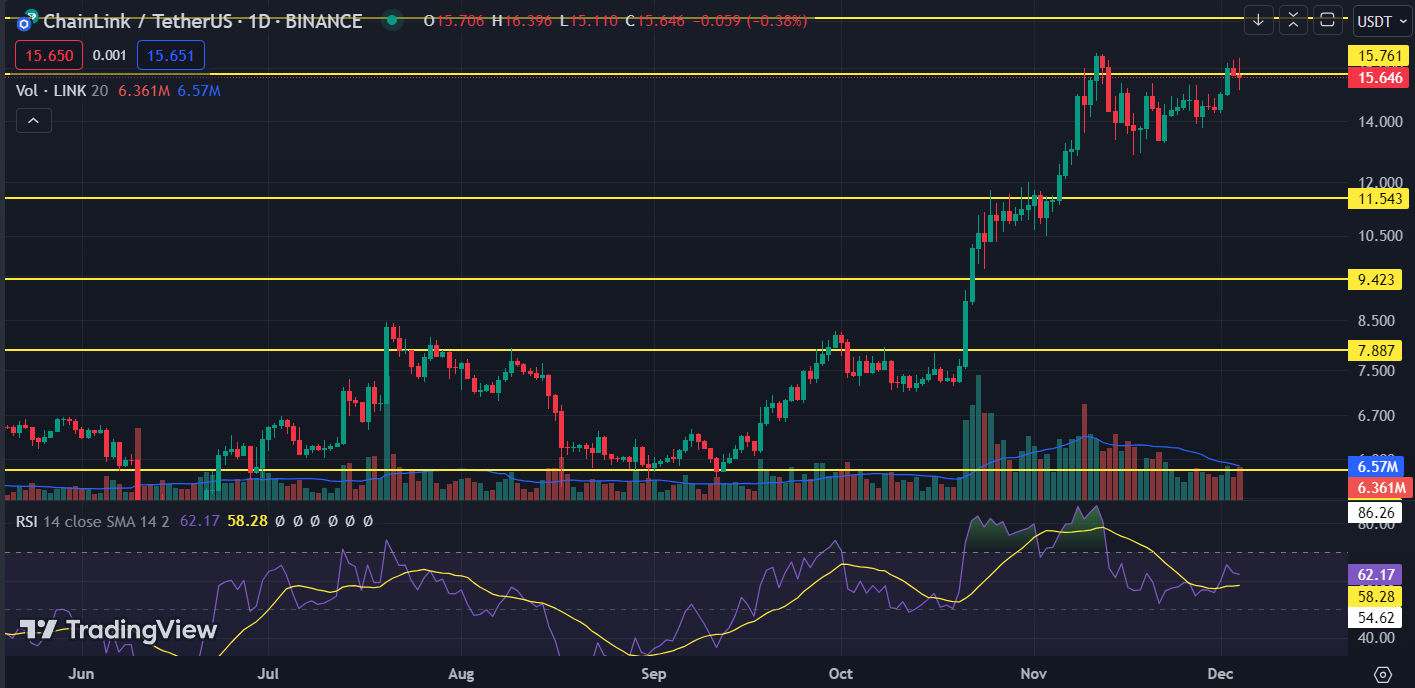Viewport: 1415px width, 688px height.
Task: Click the blue 6.57M volume MA label
Action: [1378, 467]
